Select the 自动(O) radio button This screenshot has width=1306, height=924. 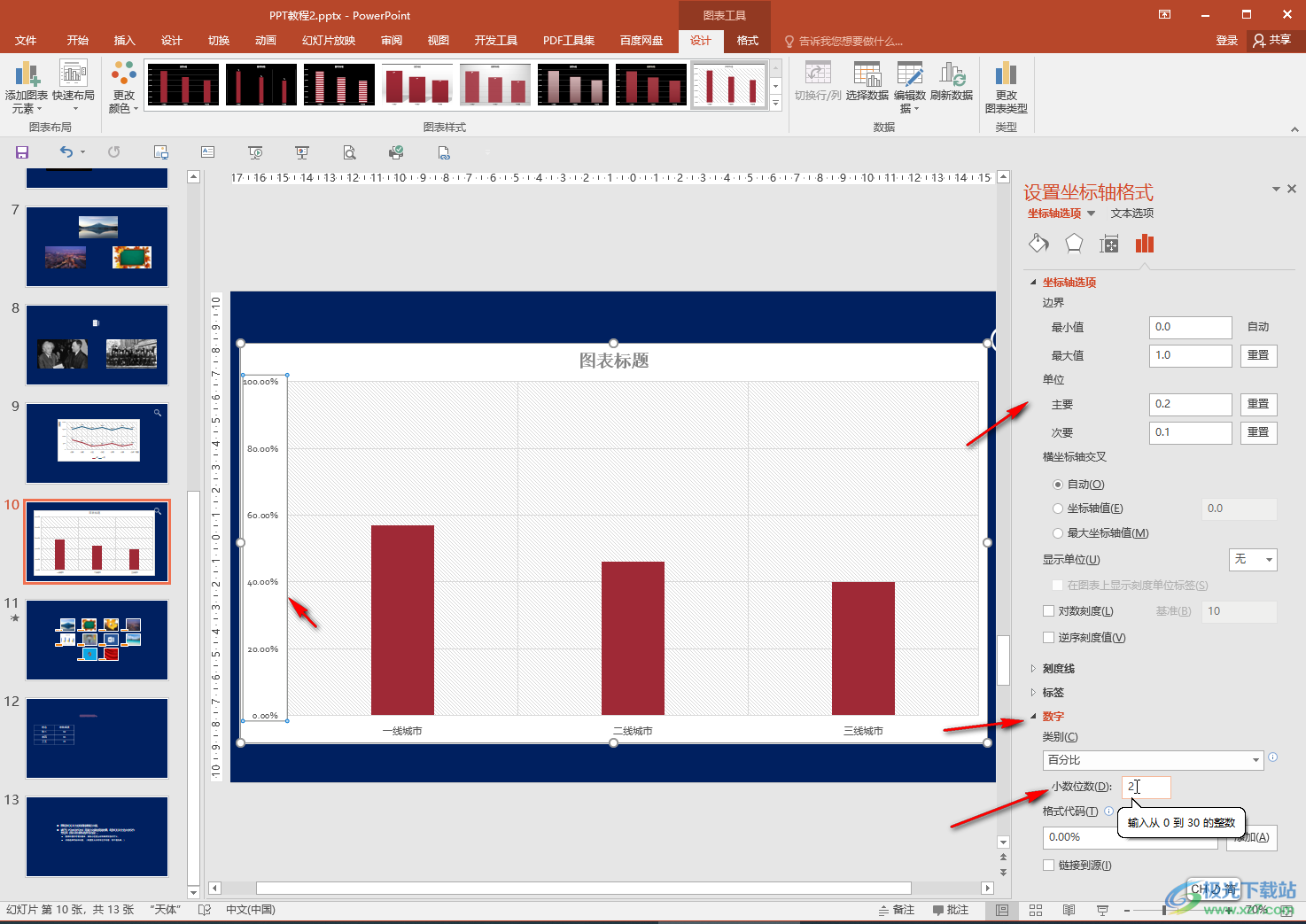tap(1058, 485)
